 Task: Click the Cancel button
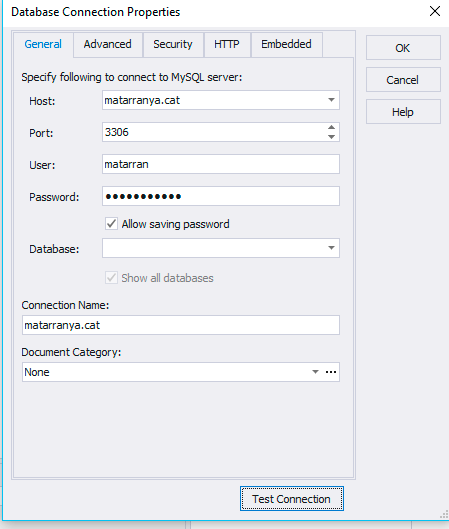click(403, 80)
